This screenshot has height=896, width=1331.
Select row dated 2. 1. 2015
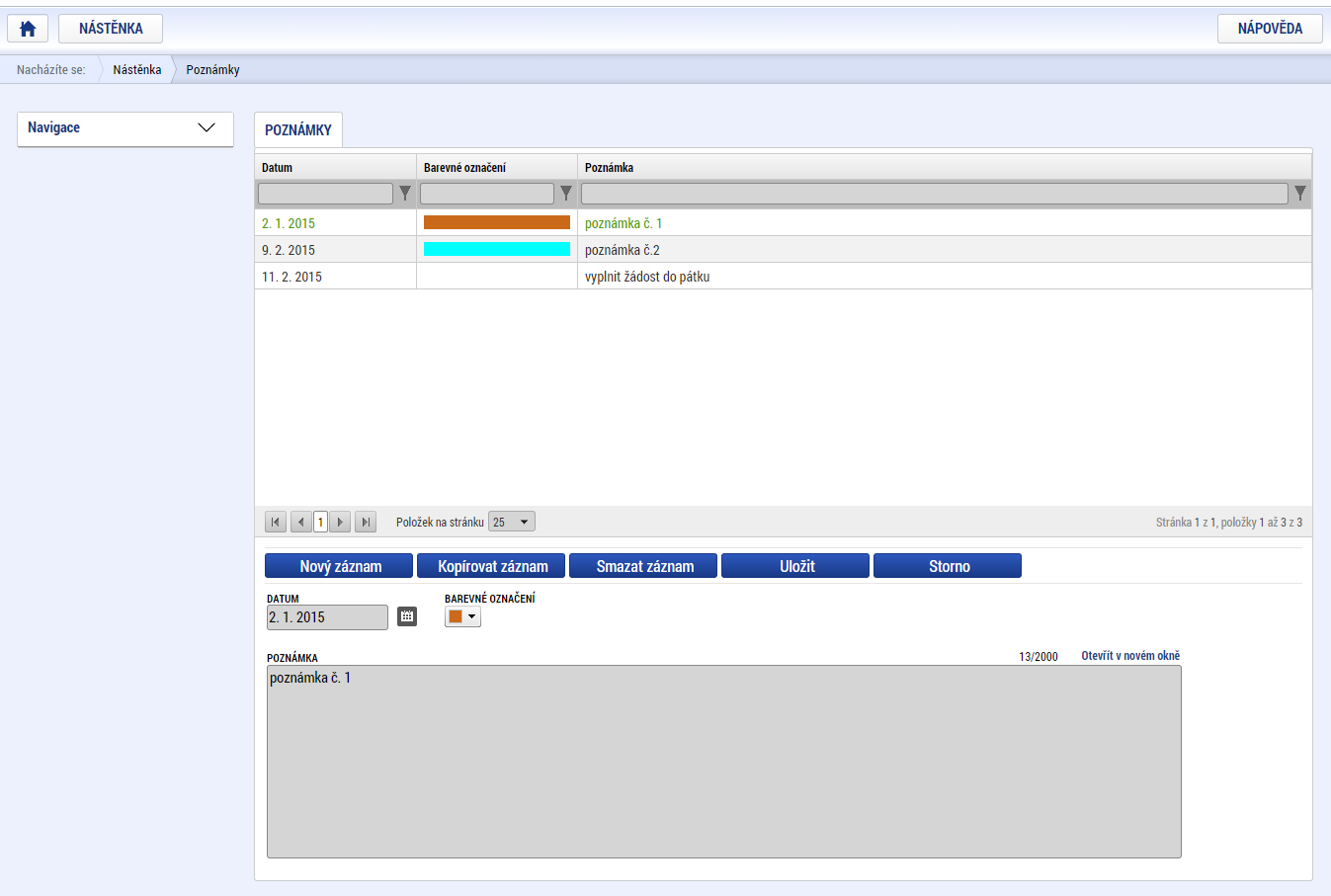pos(783,222)
